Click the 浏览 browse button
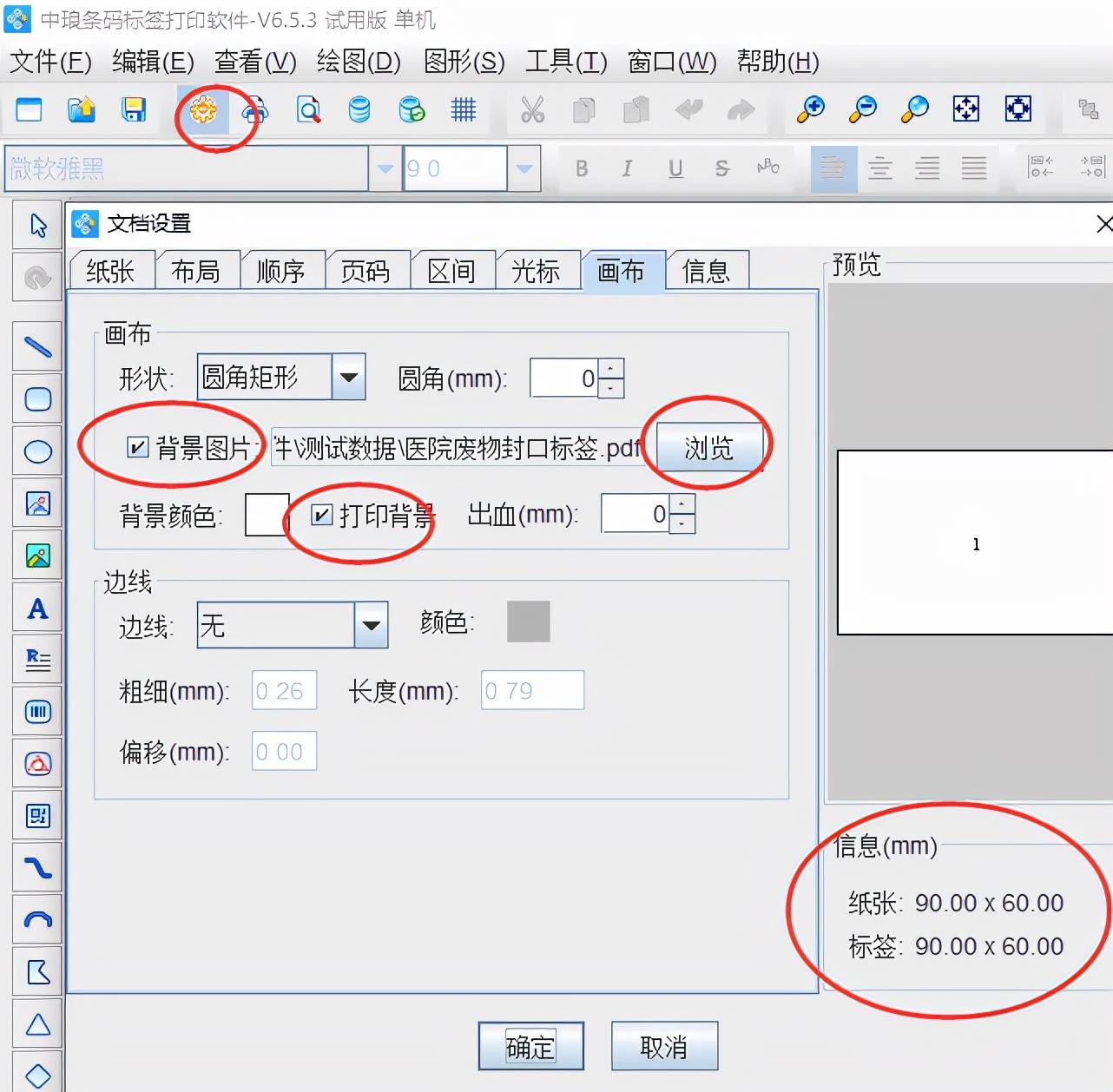 point(709,448)
